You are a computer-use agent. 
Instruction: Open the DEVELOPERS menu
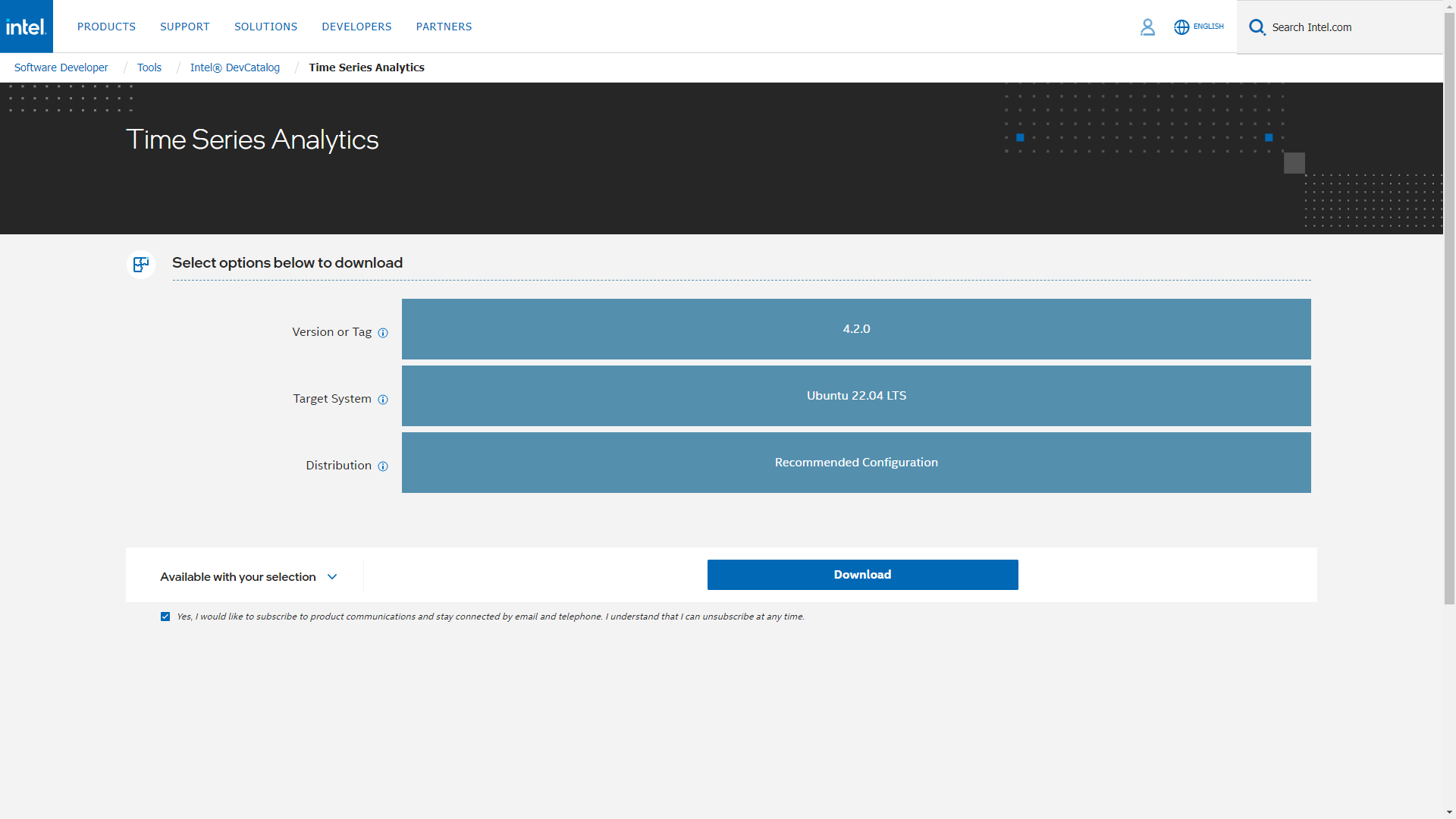pyautogui.click(x=356, y=27)
